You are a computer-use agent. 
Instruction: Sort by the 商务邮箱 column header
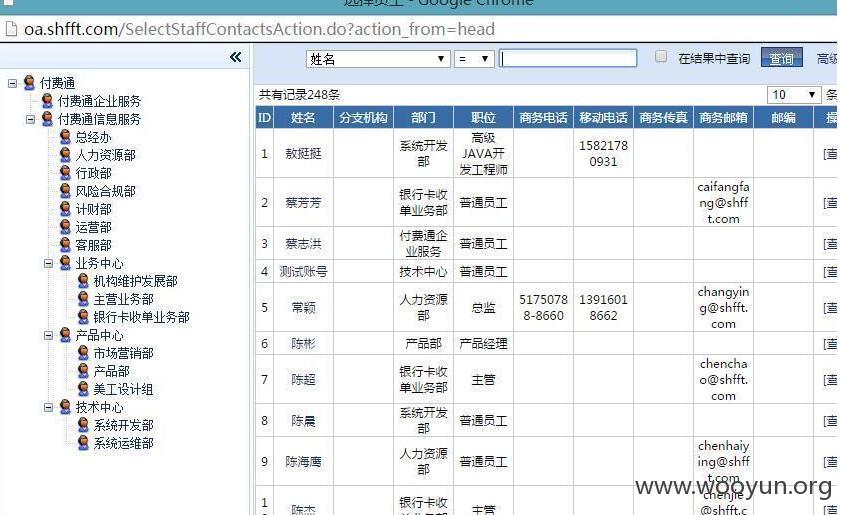724,117
